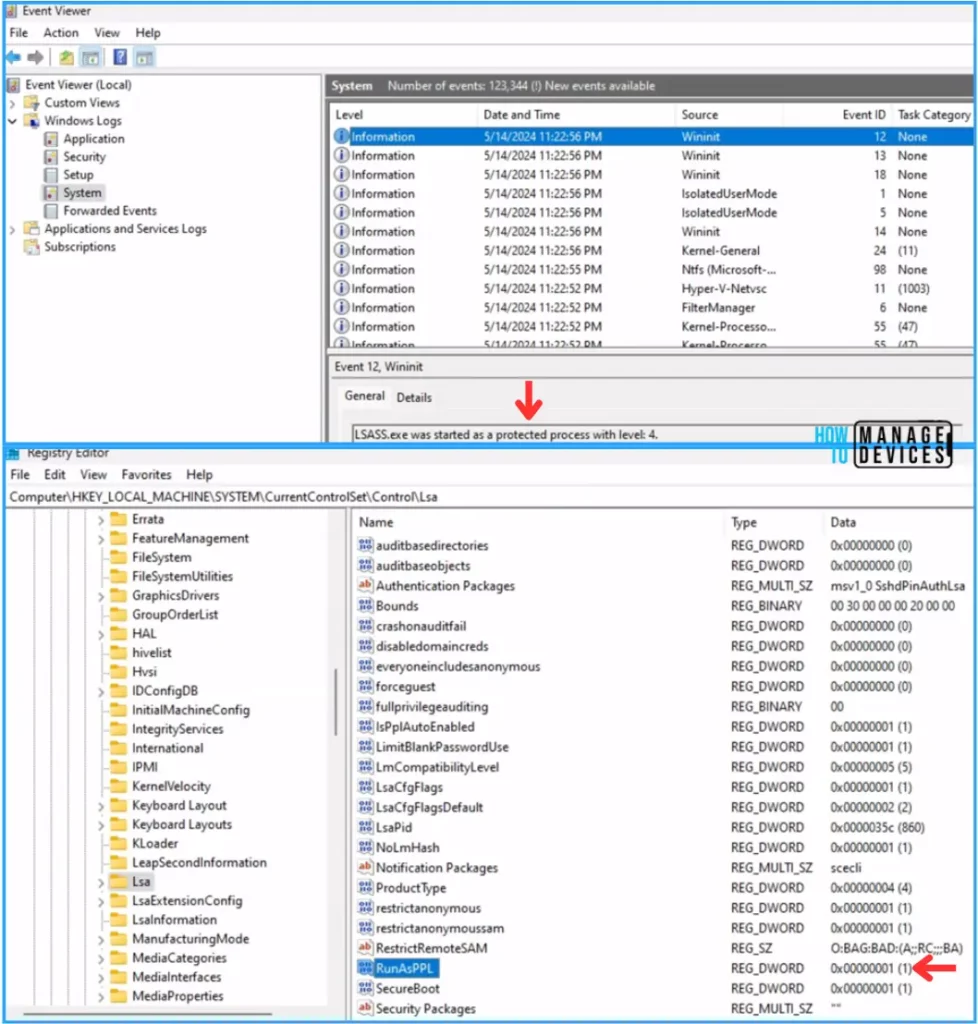The height and width of the screenshot is (1024, 978).
Task: Sort registry values by Name column
Action: [539, 522]
